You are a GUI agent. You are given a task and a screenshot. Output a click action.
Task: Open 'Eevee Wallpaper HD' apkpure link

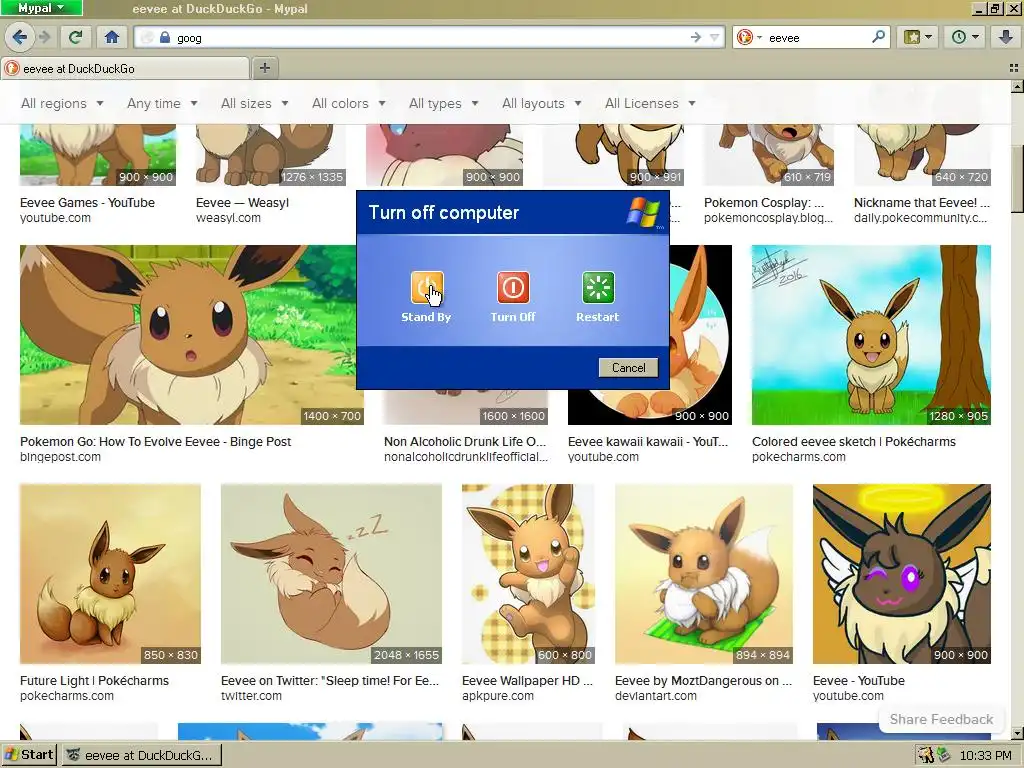pyautogui.click(x=527, y=680)
